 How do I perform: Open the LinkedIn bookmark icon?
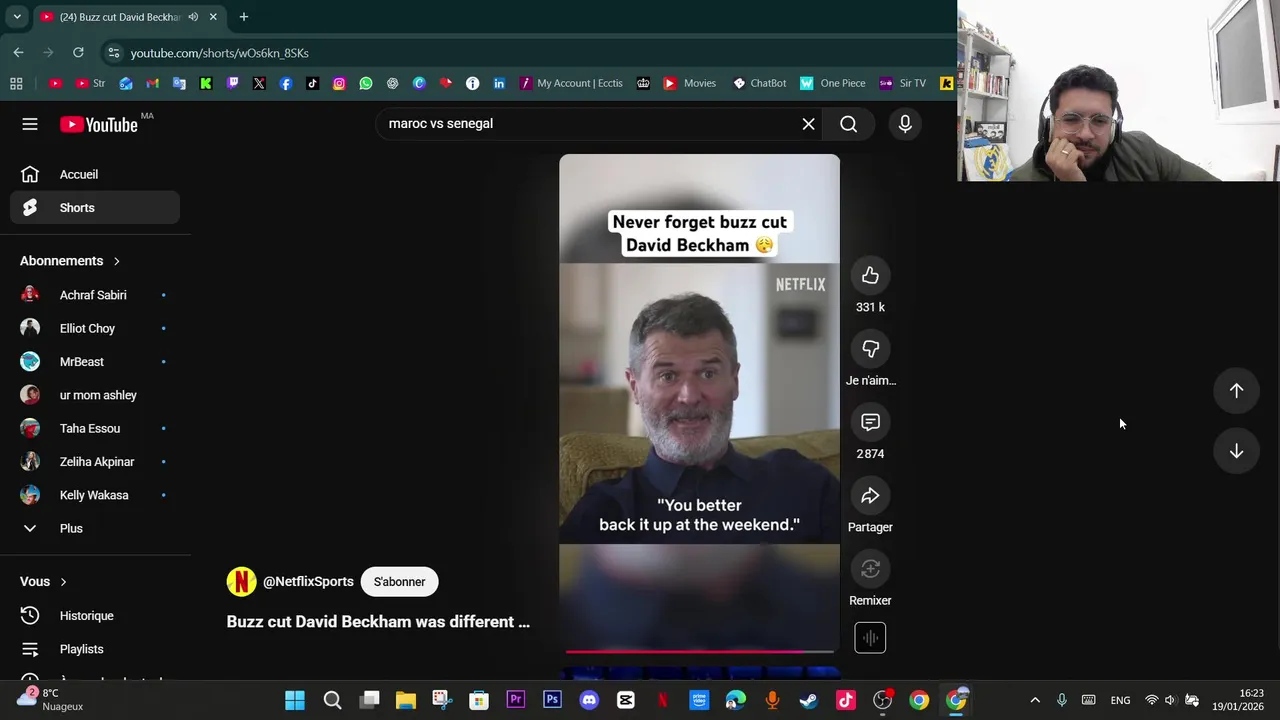tap(499, 83)
